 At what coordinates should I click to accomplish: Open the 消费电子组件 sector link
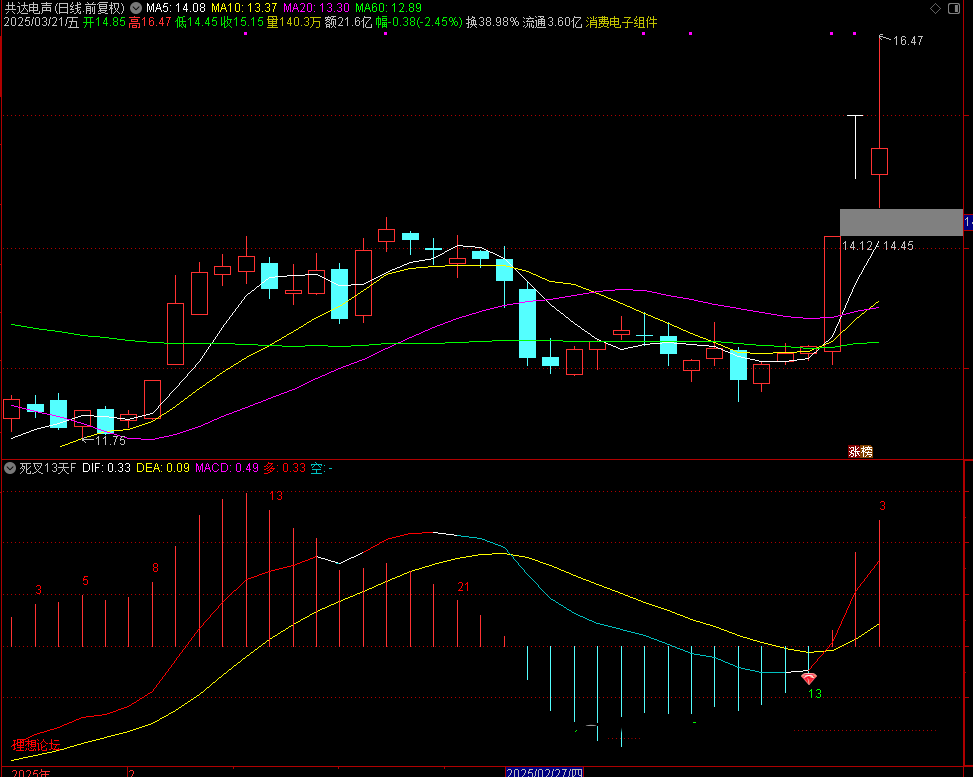(x=621, y=22)
